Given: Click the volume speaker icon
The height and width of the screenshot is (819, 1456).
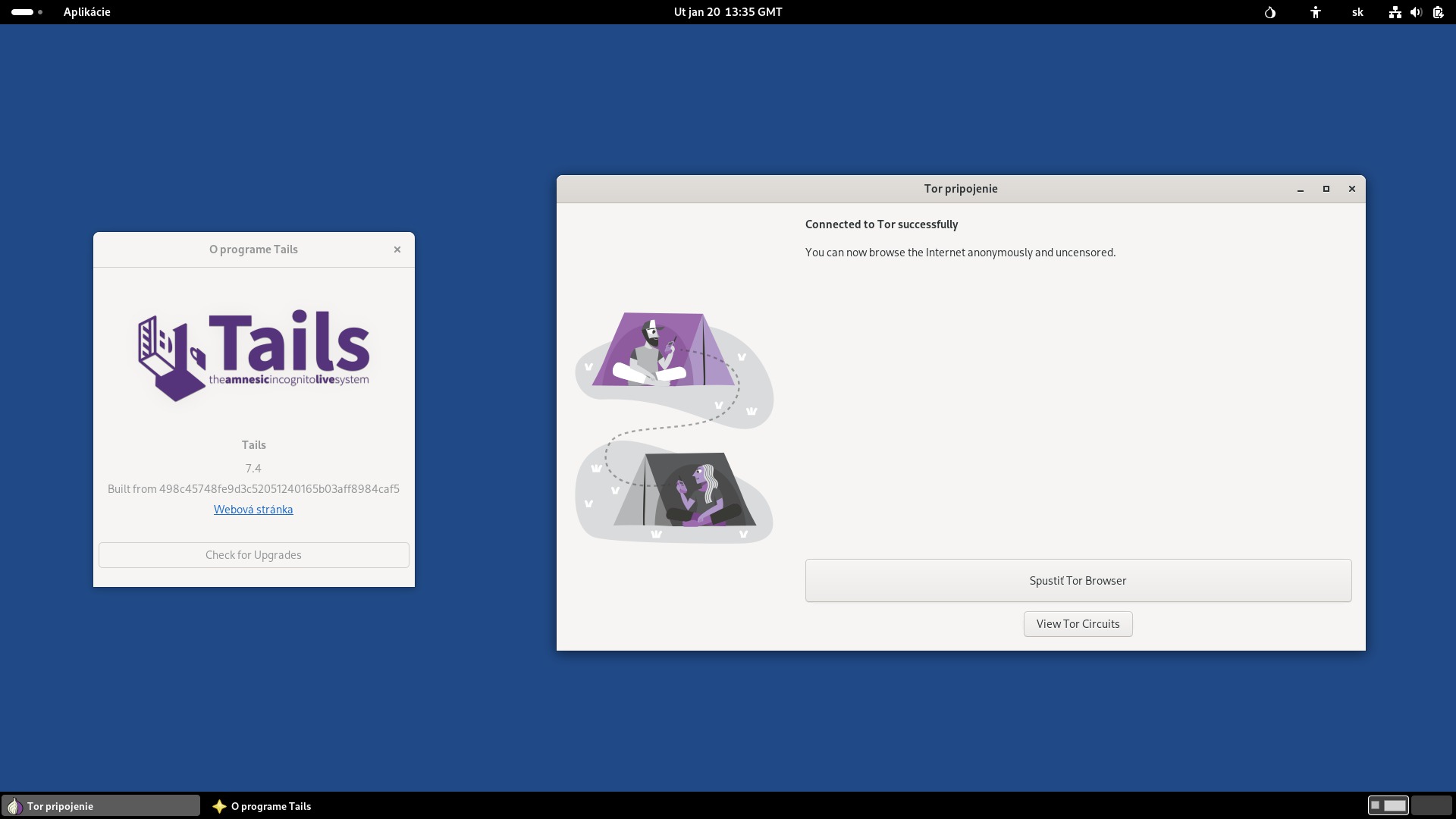Looking at the screenshot, I should pos(1416,12).
